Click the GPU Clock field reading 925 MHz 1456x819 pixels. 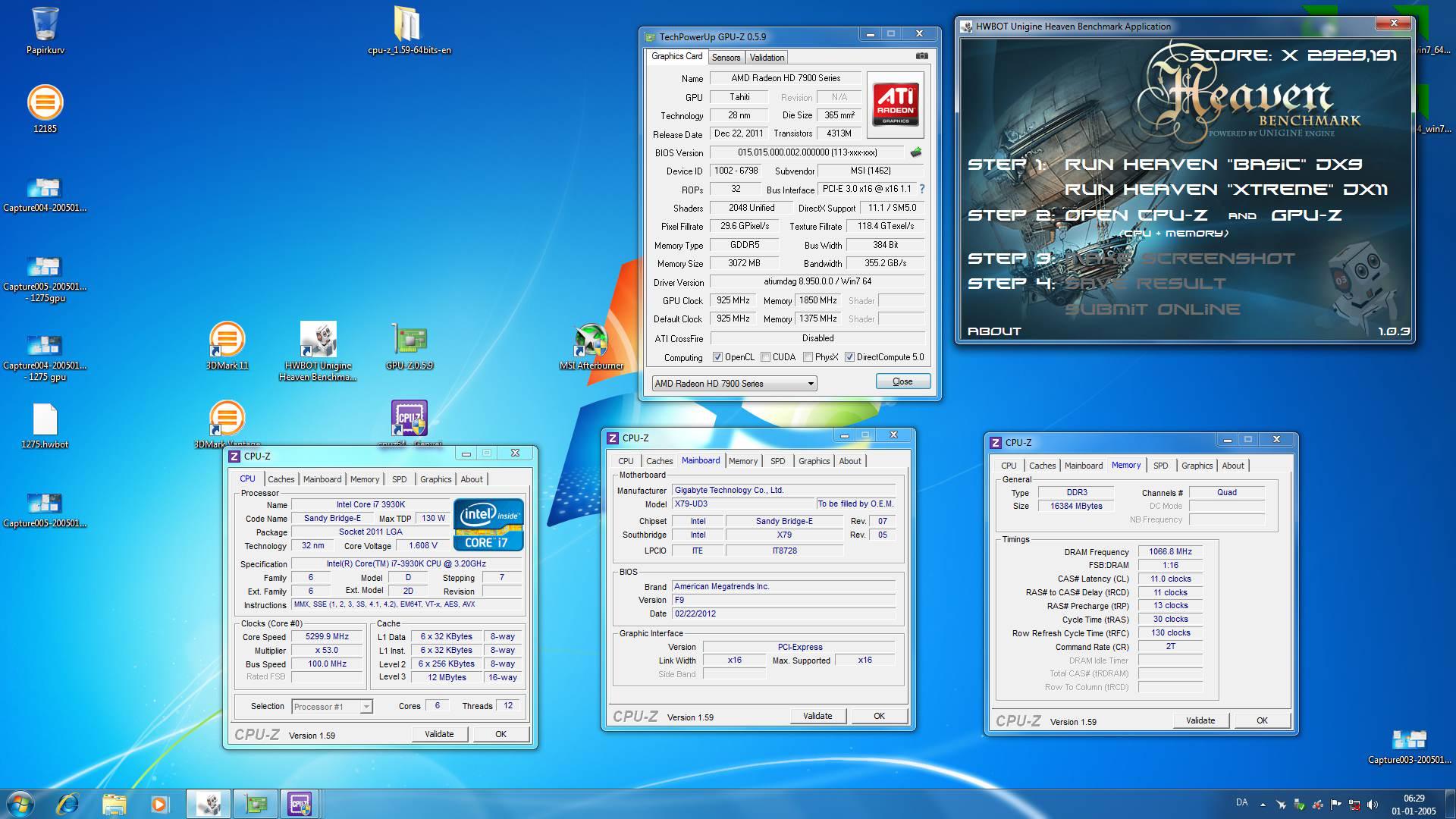(733, 300)
